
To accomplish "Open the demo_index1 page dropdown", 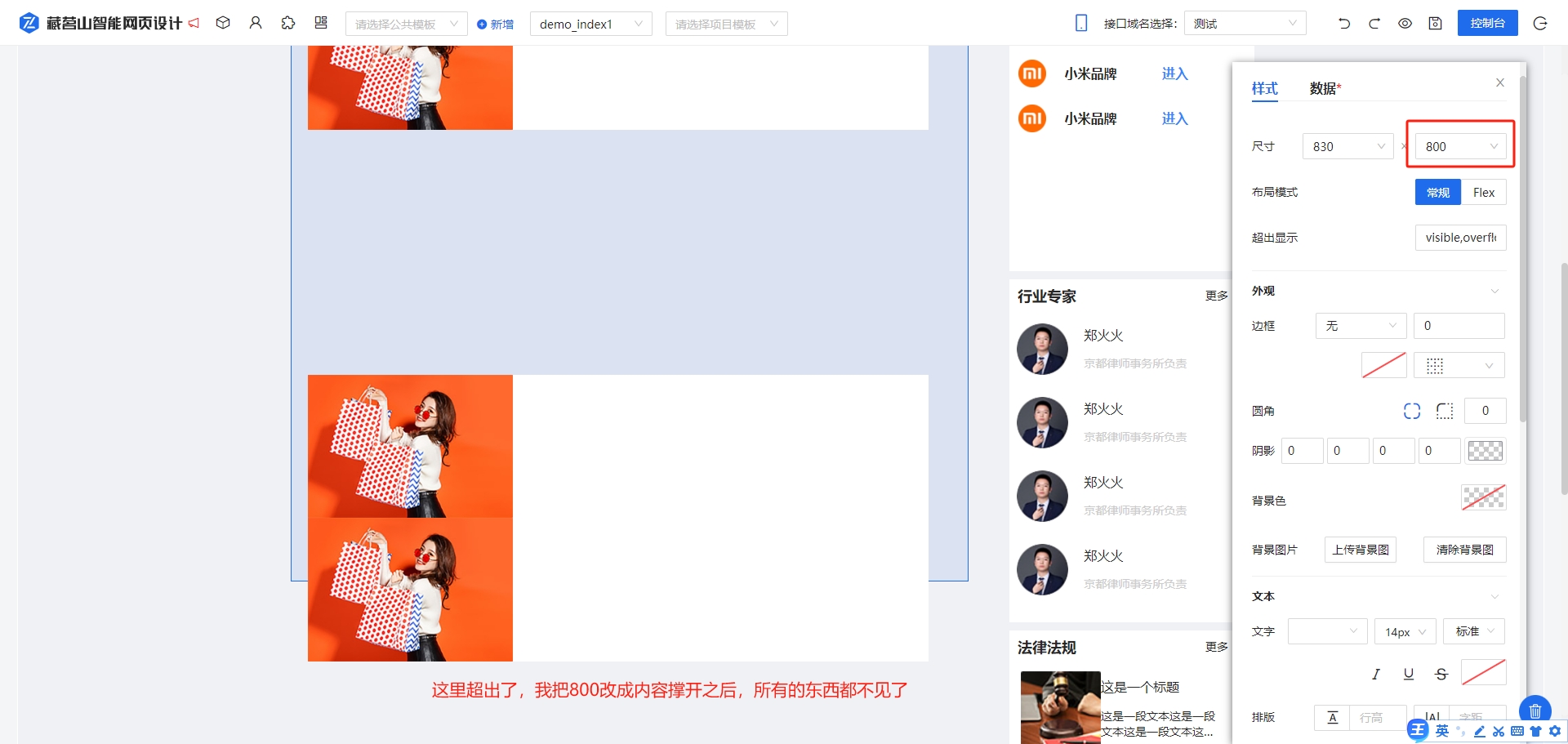I will pos(591,24).
